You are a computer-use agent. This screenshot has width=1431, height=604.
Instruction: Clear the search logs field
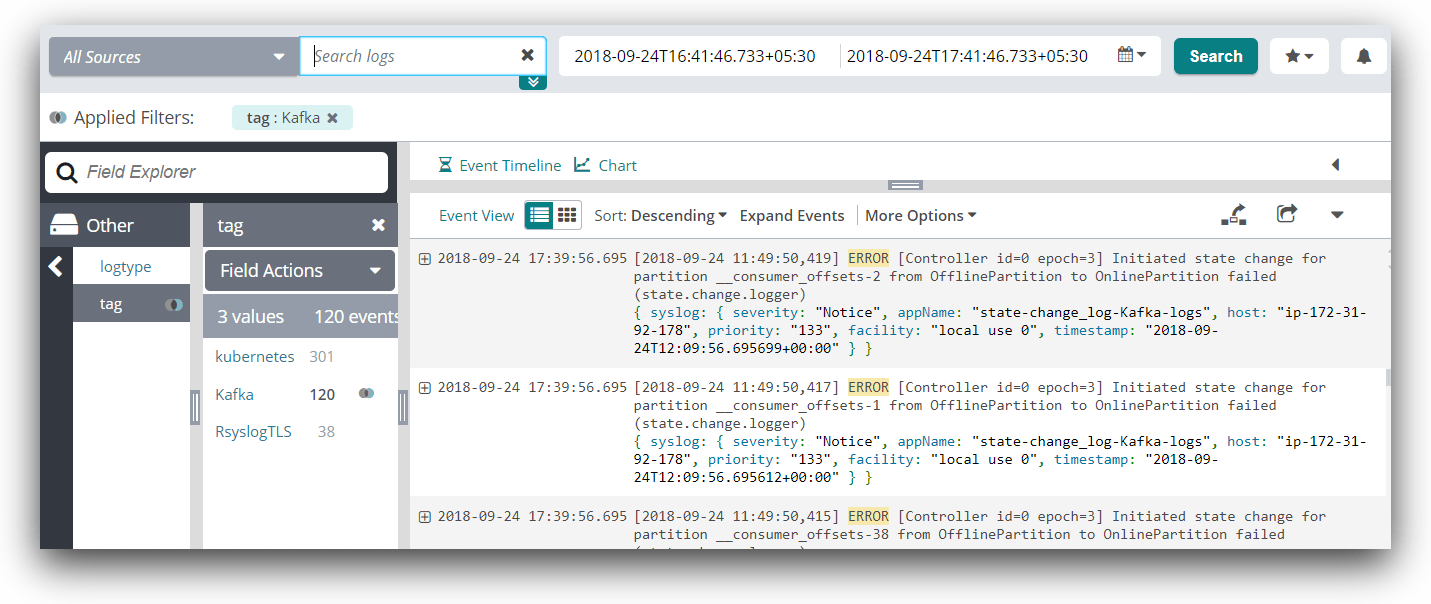pyautogui.click(x=527, y=56)
